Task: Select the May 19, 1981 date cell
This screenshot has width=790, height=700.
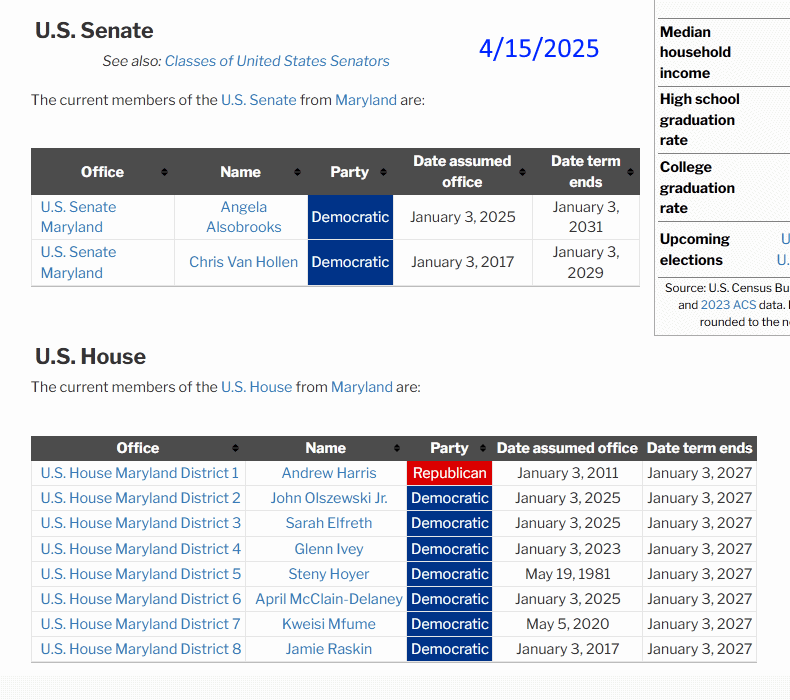Action: [x=567, y=574]
